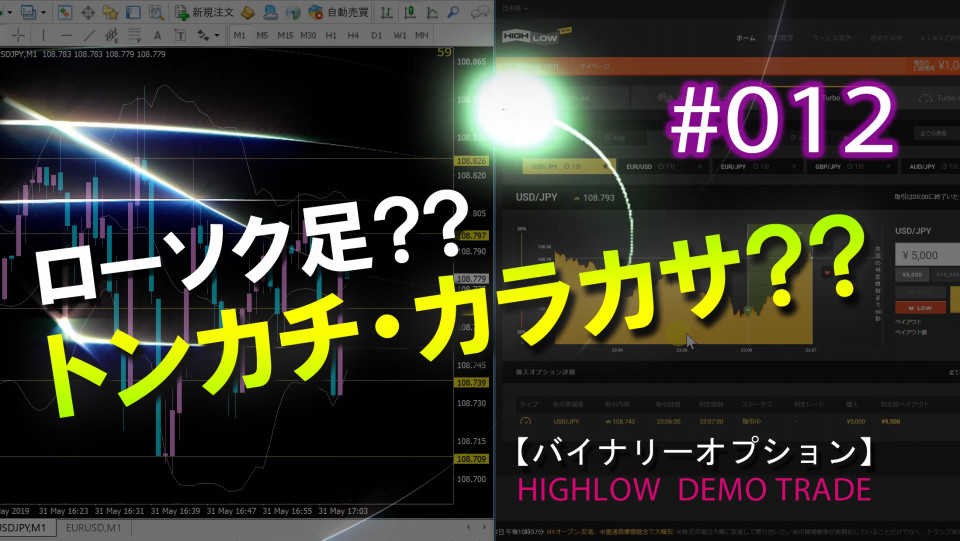960x541 pixels.
Task: Open the 初めての方 menu
Action: point(888,38)
